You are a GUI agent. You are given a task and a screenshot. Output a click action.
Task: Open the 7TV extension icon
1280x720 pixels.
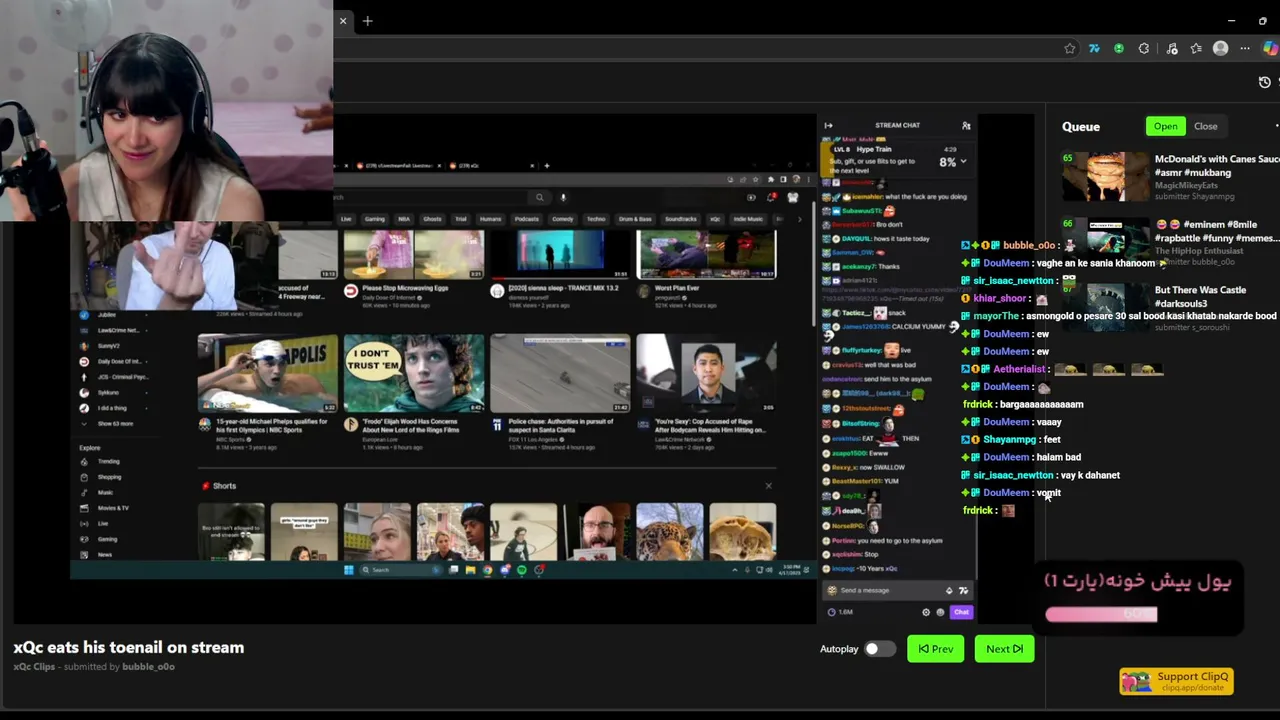pyautogui.click(x=1095, y=48)
